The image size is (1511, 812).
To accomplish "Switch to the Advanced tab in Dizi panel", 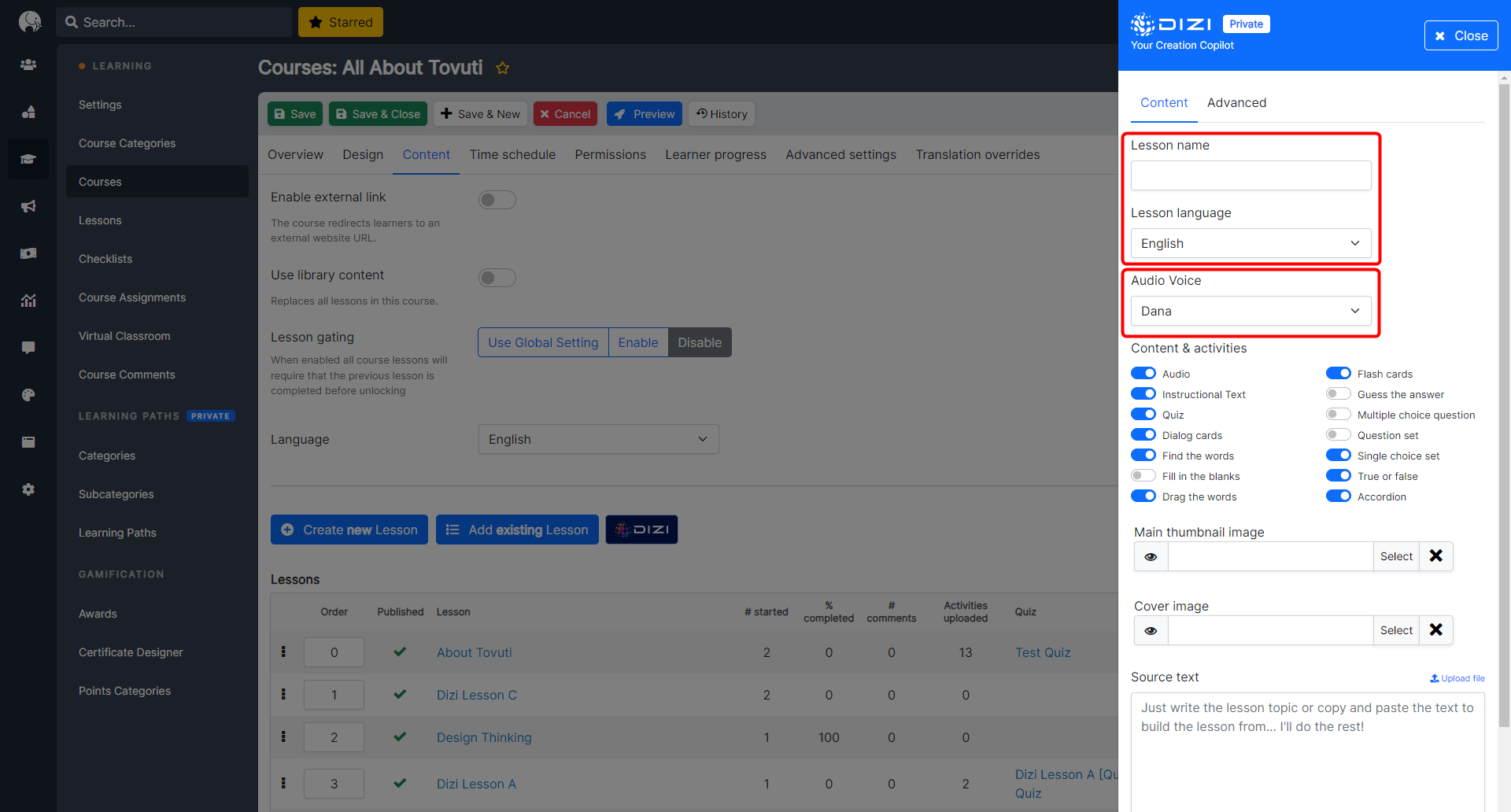I will pos(1236,103).
